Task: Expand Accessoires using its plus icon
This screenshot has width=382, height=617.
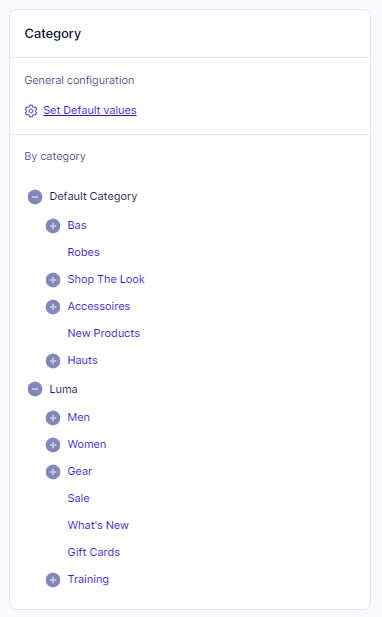Action: tap(53, 307)
